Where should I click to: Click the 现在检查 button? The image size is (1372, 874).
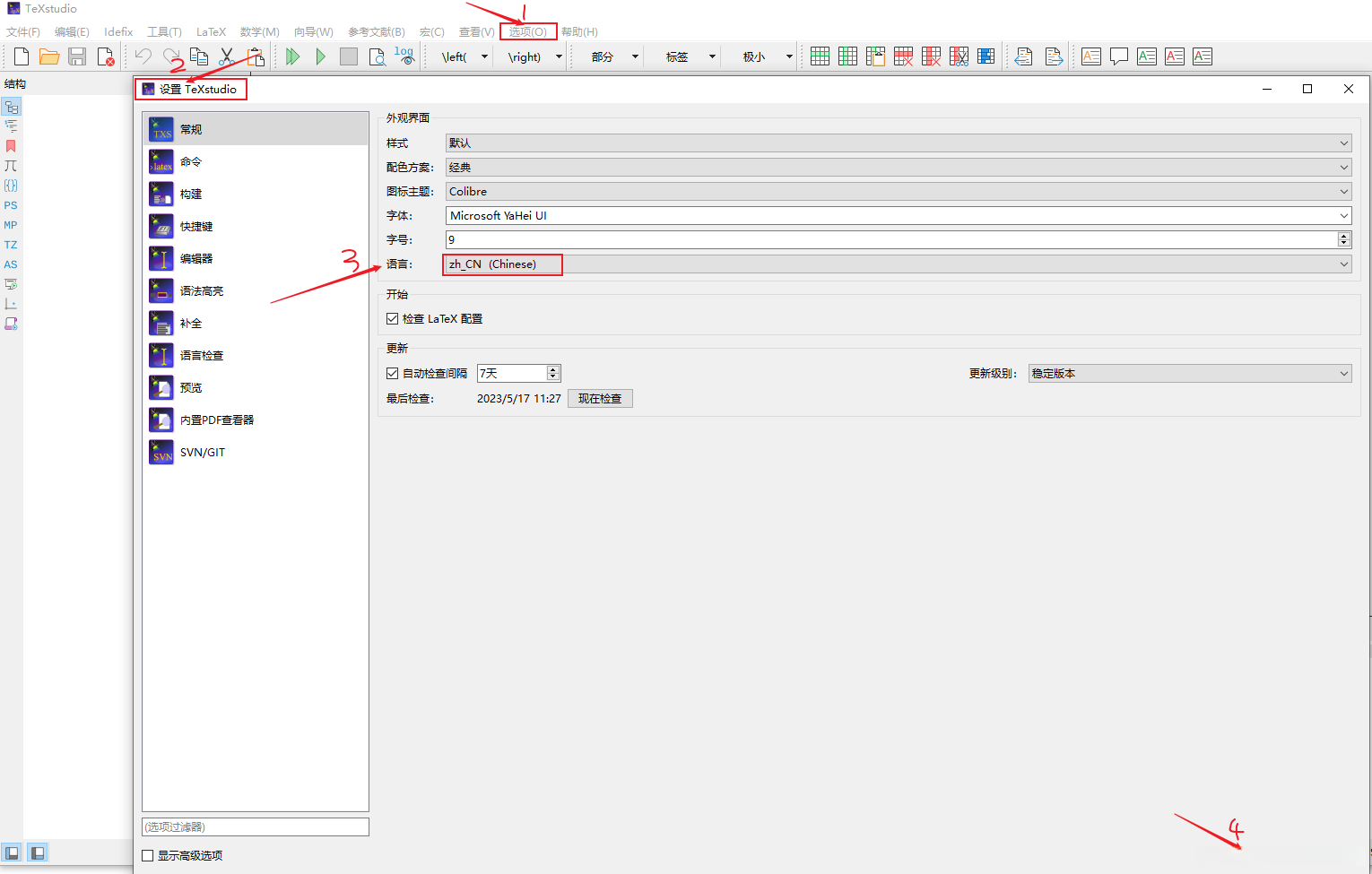coord(600,398)
